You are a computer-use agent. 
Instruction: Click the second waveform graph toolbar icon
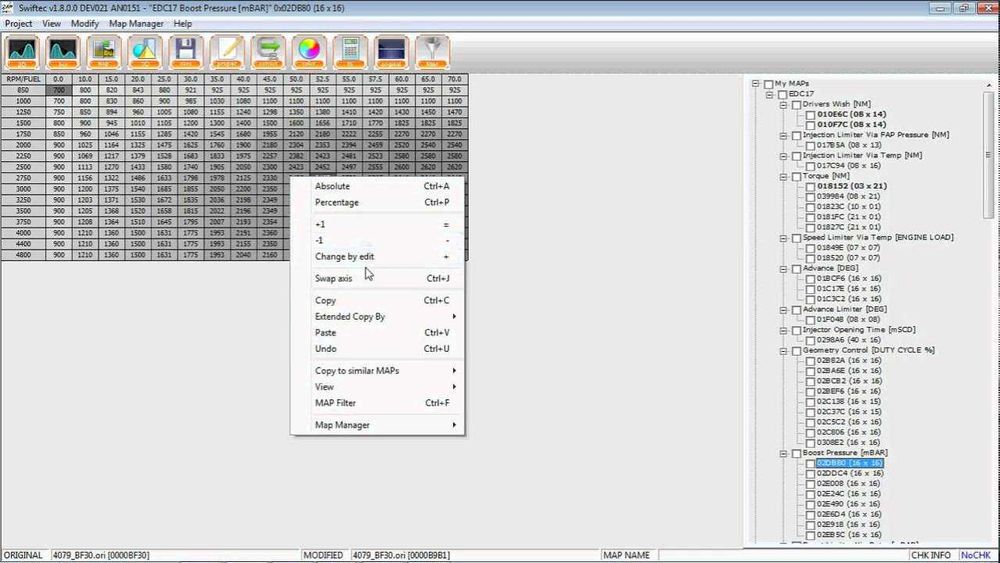coord(62,52)
